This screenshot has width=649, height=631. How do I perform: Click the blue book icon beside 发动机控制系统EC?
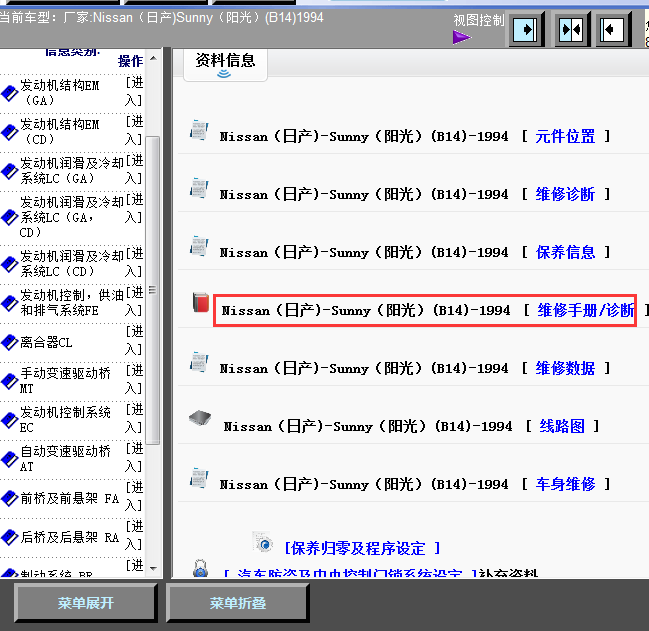coord(9,420)
